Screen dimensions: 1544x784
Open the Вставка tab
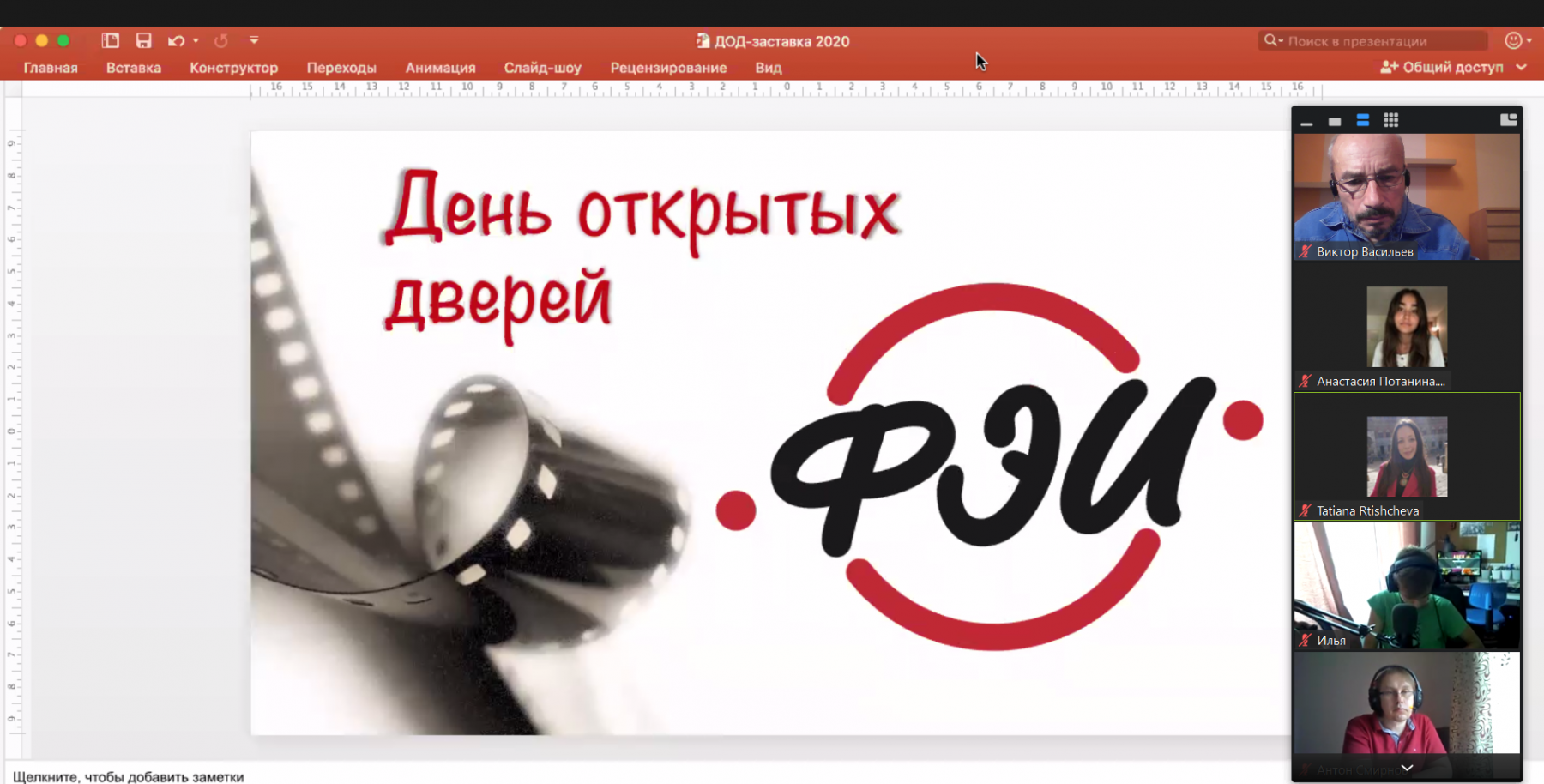[x=134, y=68]
